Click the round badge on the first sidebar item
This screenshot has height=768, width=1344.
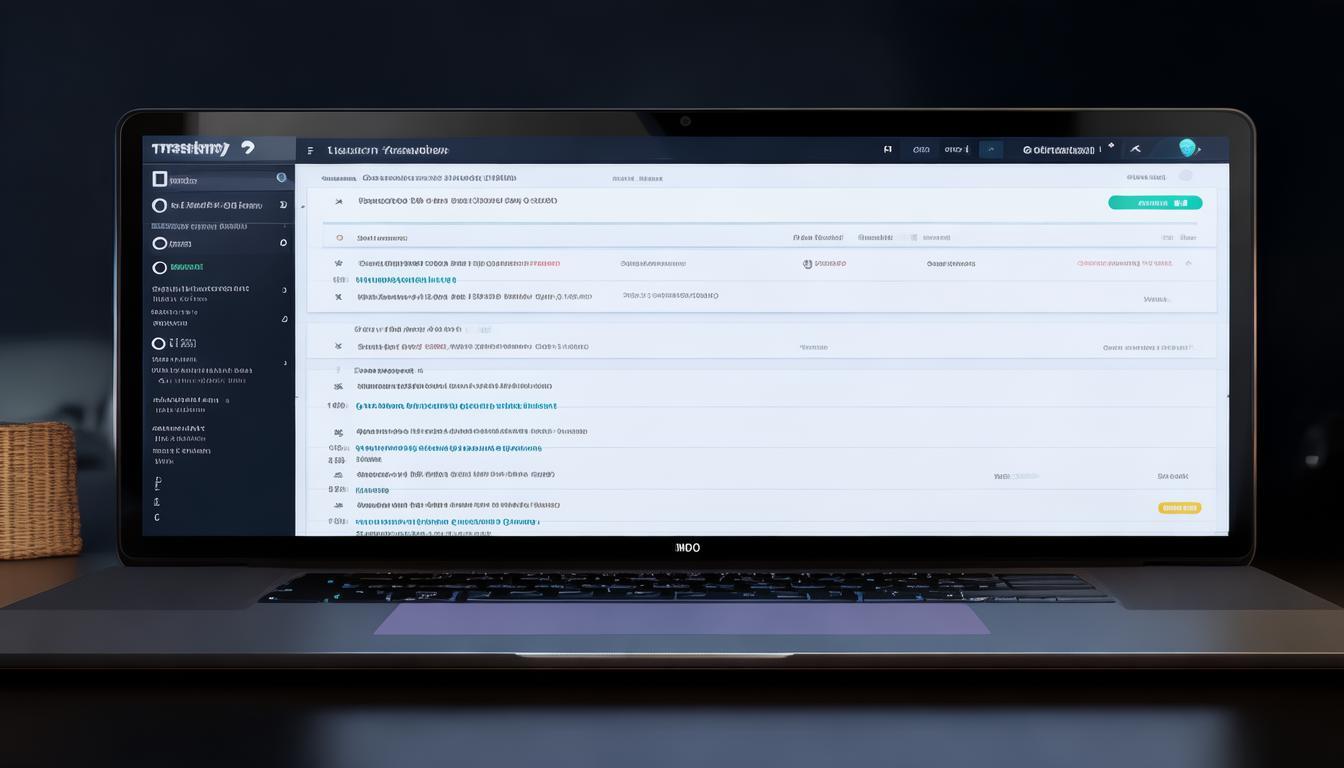(281, 178)
